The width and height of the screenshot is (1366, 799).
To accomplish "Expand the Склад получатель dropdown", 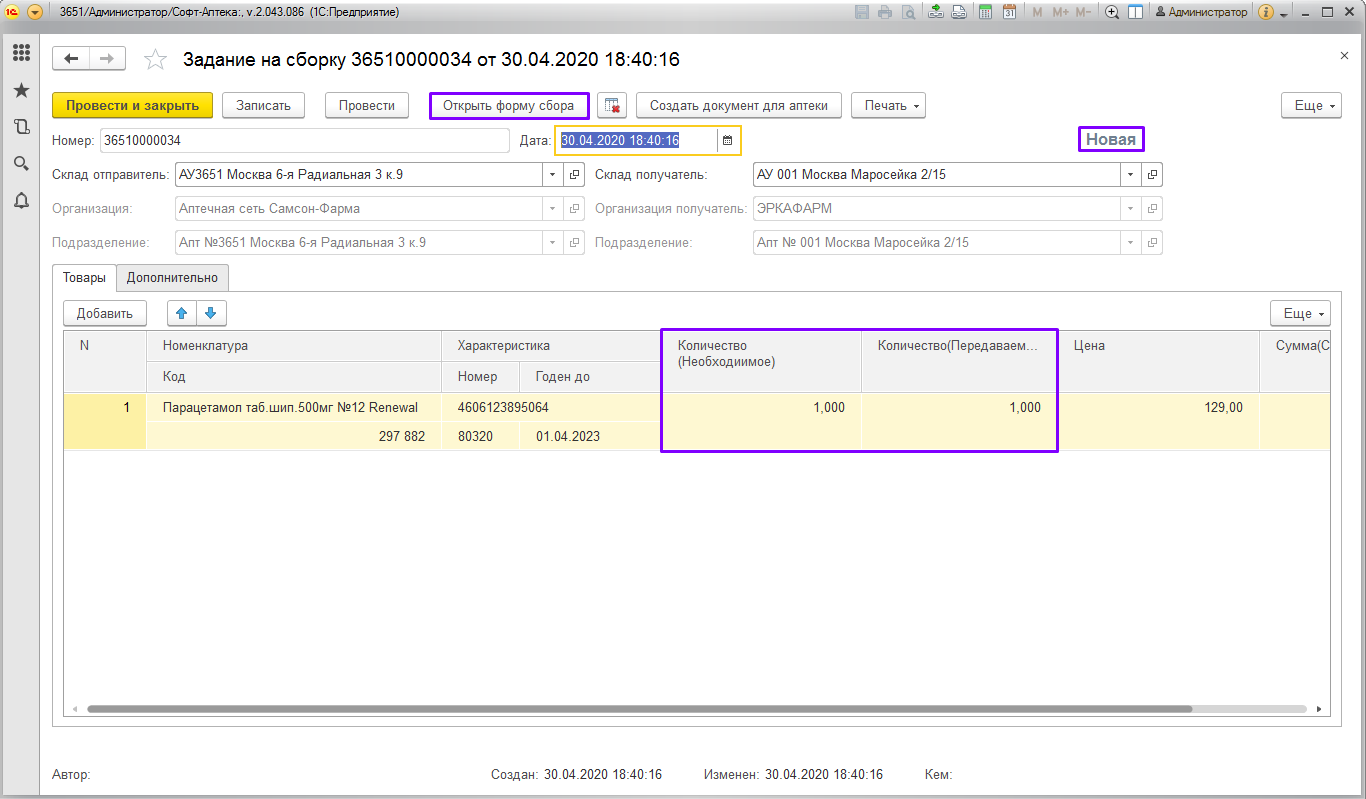I will point(1130,175).
